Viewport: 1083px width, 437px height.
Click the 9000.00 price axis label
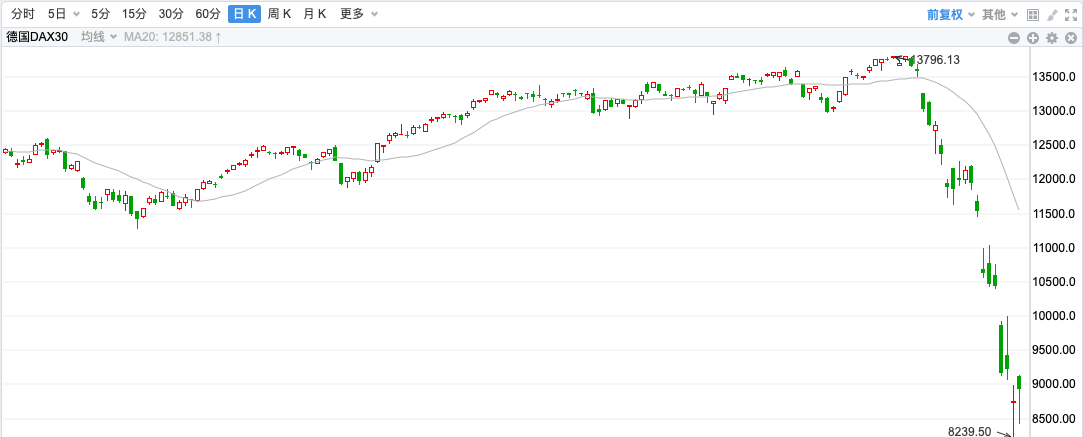point(1054,385)
